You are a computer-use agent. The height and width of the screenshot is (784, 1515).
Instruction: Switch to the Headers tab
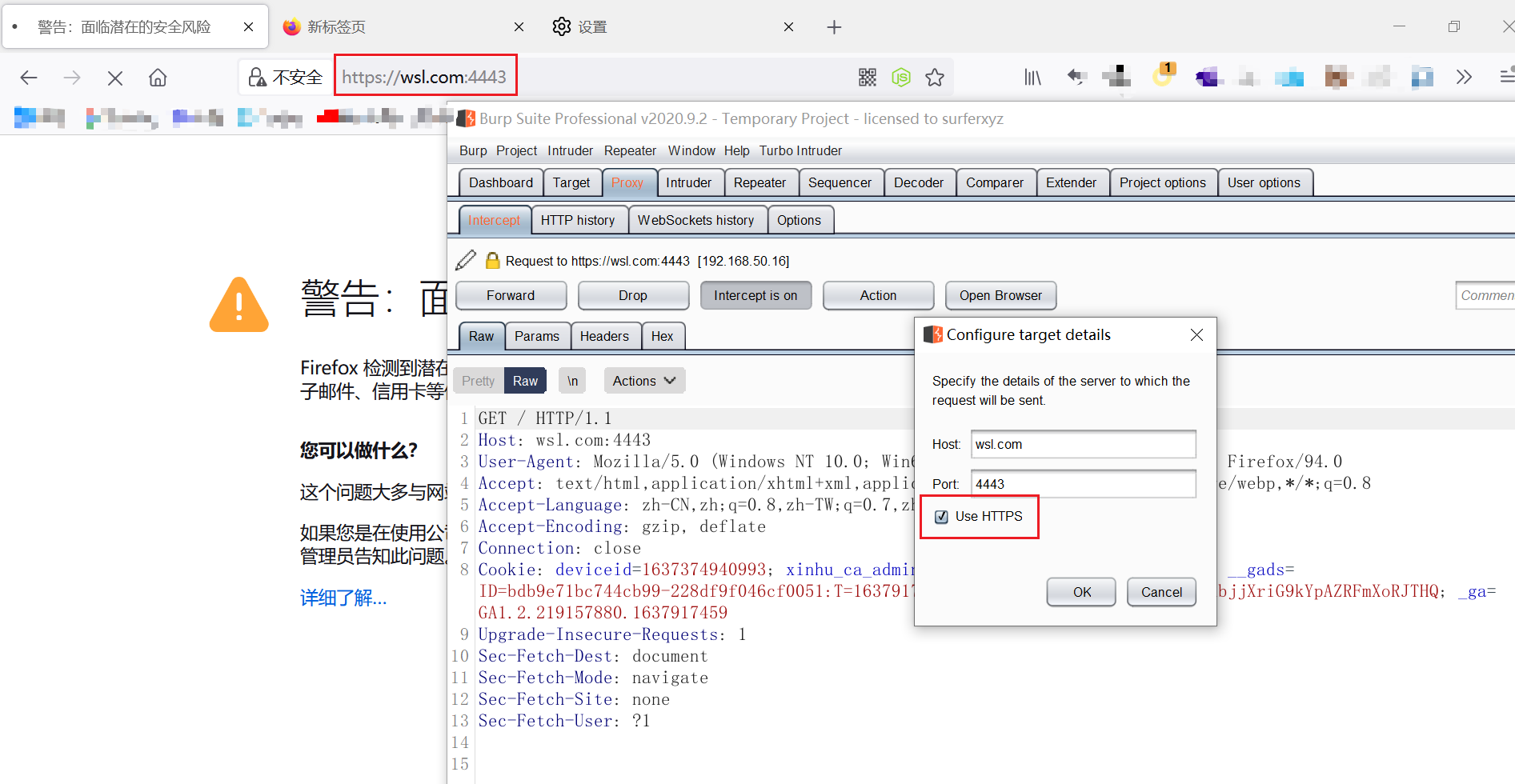click(604, 336)
